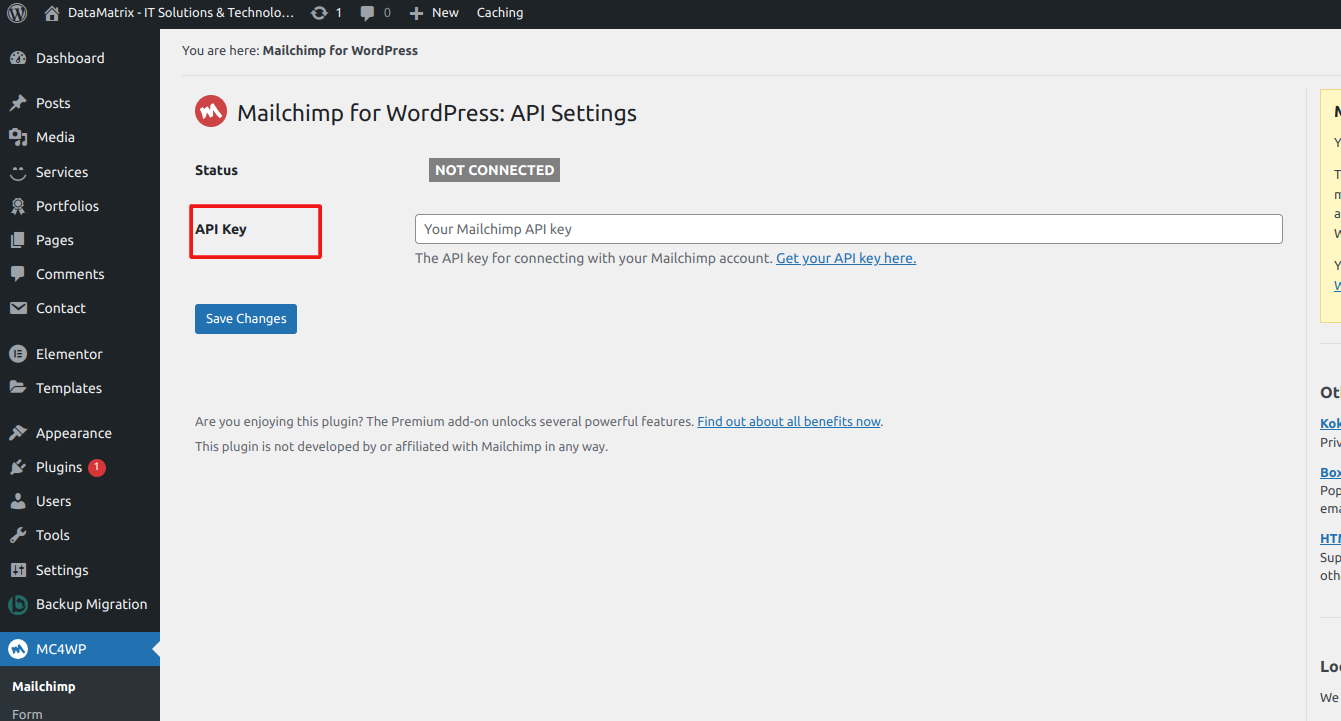This screenshot has width=1341, height=721.
Task: Click the Templates folder icon
Action: click(x=18, y=388)
